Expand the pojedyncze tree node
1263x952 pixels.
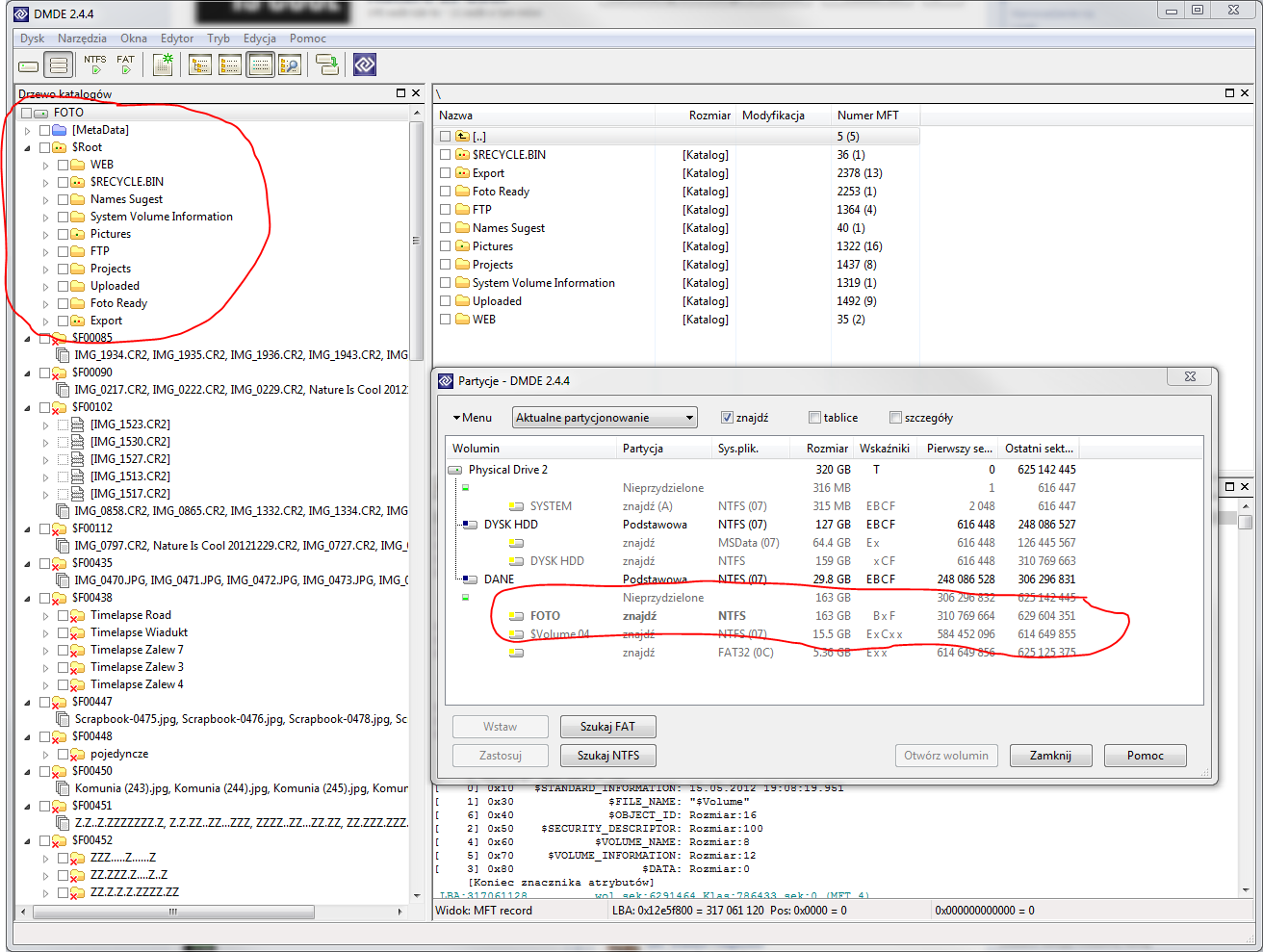tap(45, 755)
